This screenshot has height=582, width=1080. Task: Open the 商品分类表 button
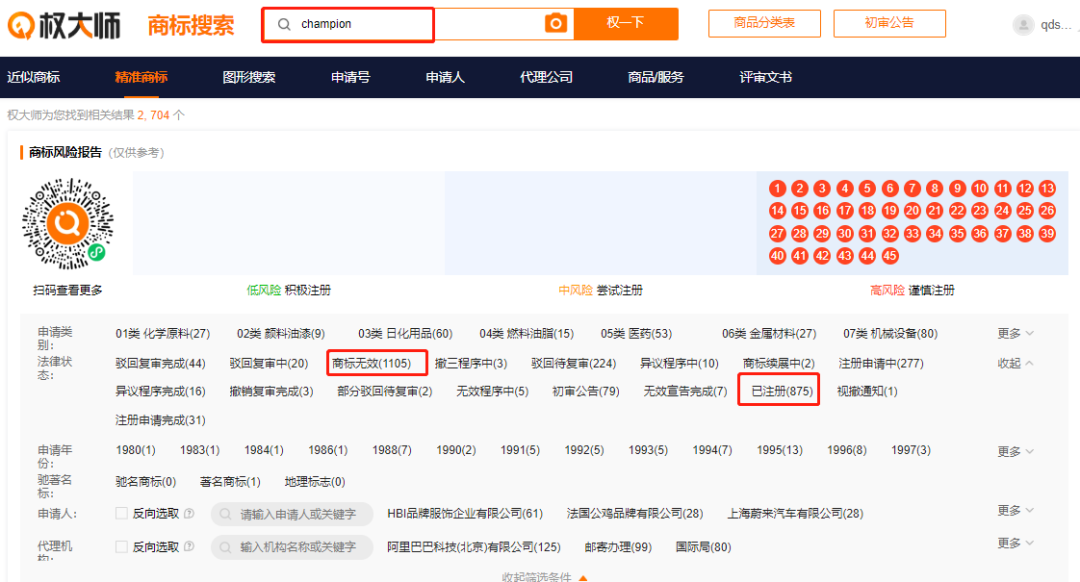coord(765,23)
